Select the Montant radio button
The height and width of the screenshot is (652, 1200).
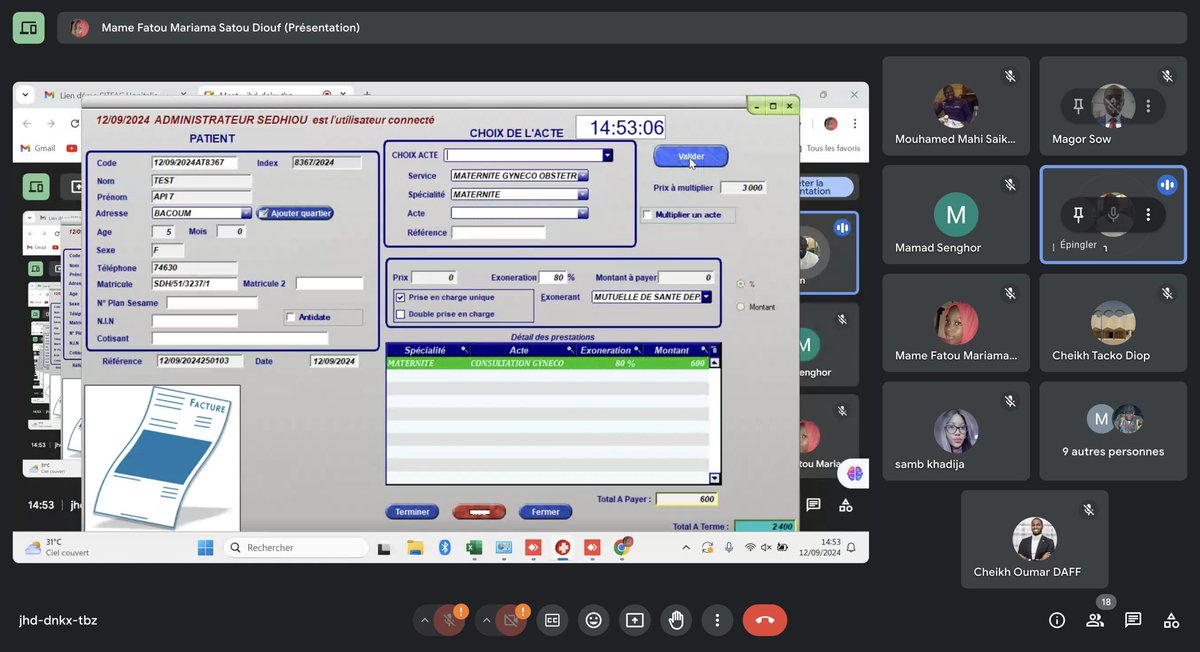tap(740, 306)
